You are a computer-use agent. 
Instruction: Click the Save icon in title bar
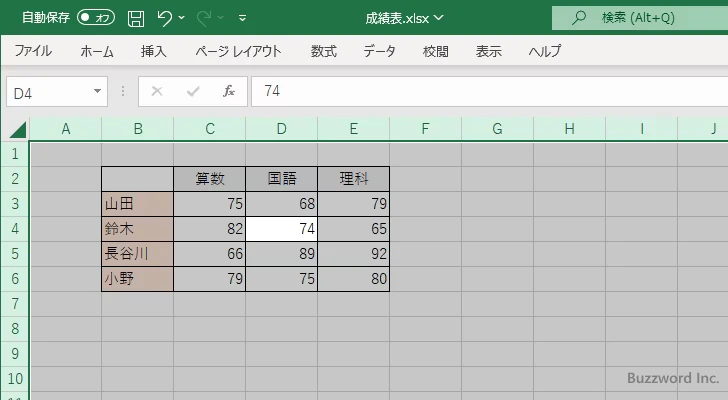[136, 19]
